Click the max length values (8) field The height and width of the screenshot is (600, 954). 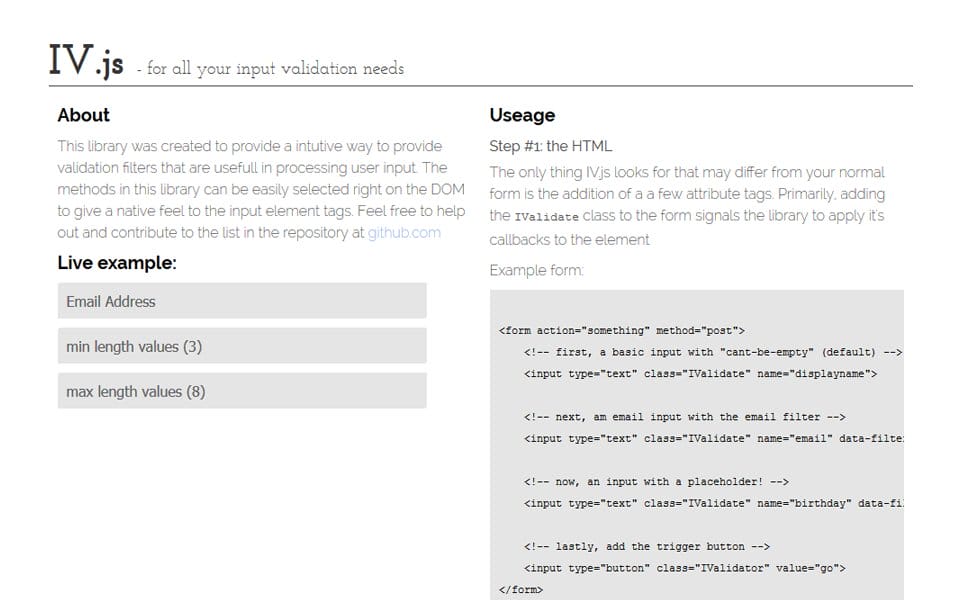240,390
